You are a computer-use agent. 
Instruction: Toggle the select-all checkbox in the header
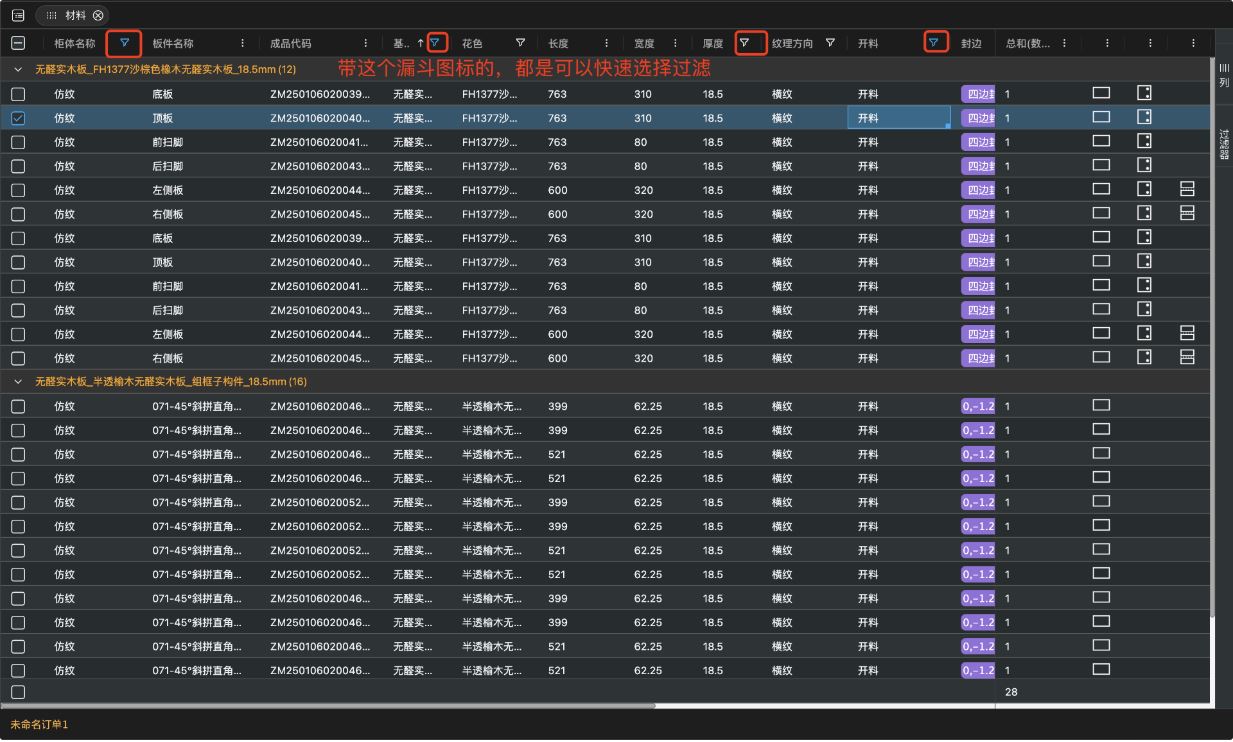pos(18,43)
